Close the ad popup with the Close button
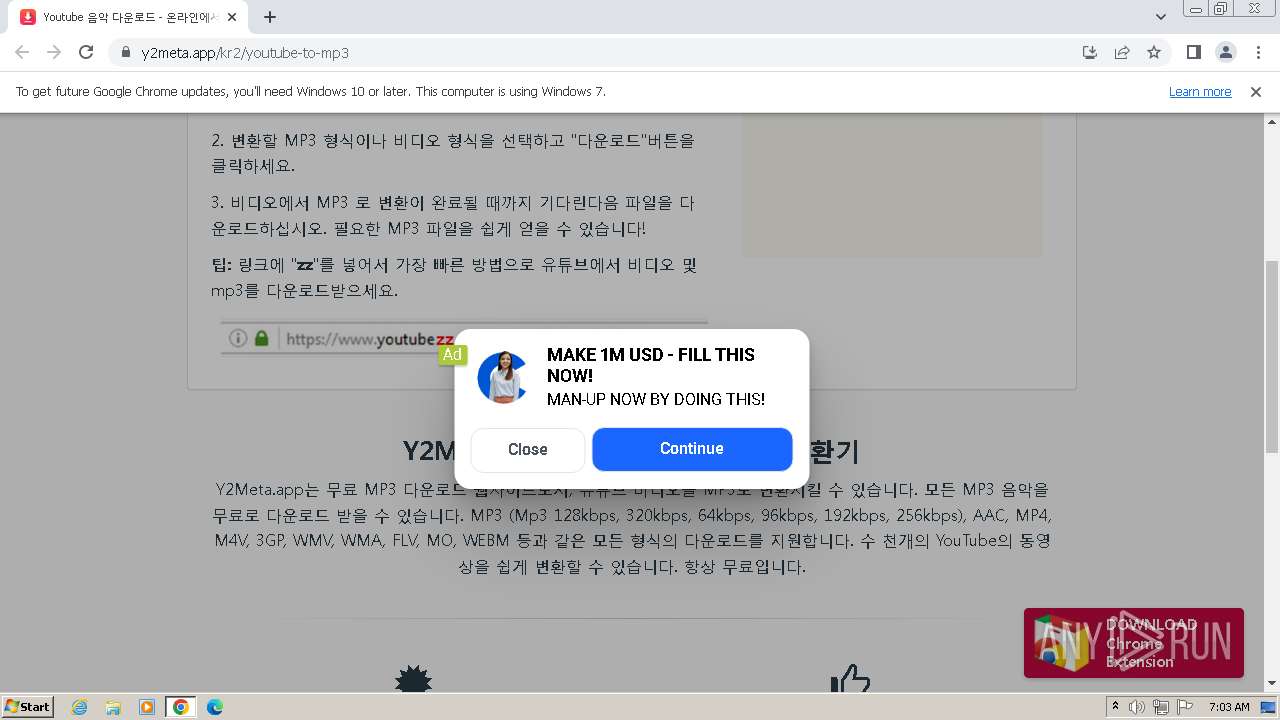The width and height of the screenshot is (1280, 720). tap(527, 450)
